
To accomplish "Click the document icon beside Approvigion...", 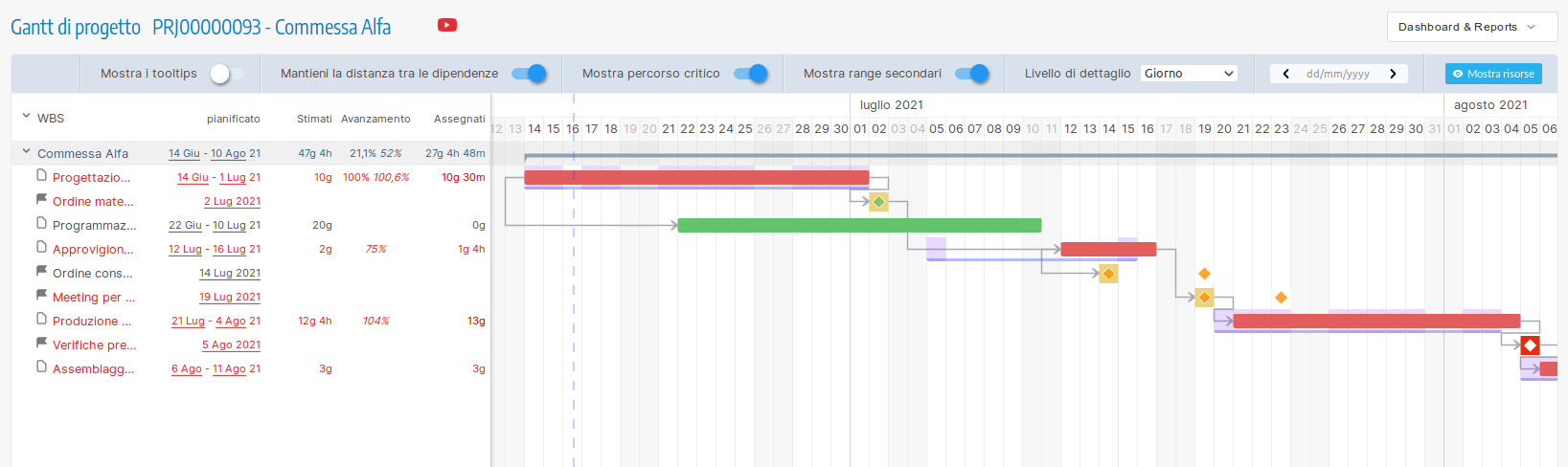I will tap(41, 247).
